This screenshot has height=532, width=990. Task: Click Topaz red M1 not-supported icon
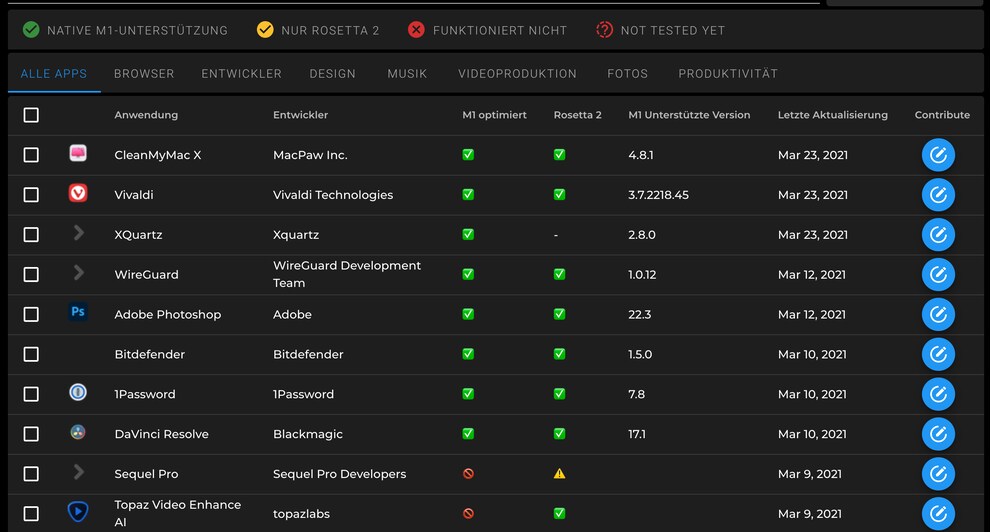(468, 513)
